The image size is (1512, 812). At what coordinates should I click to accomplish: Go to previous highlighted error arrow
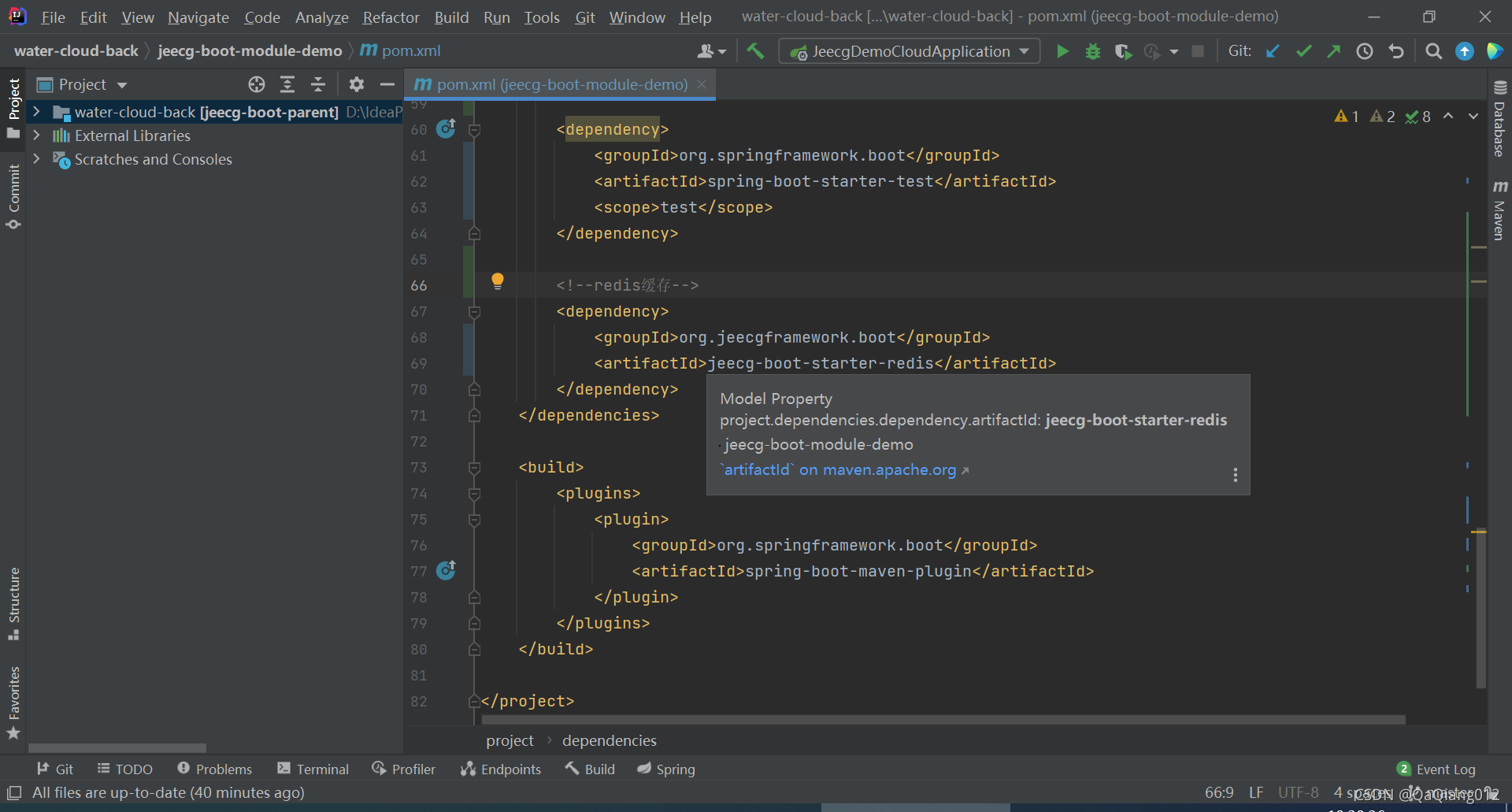(x=1448, y=117)
